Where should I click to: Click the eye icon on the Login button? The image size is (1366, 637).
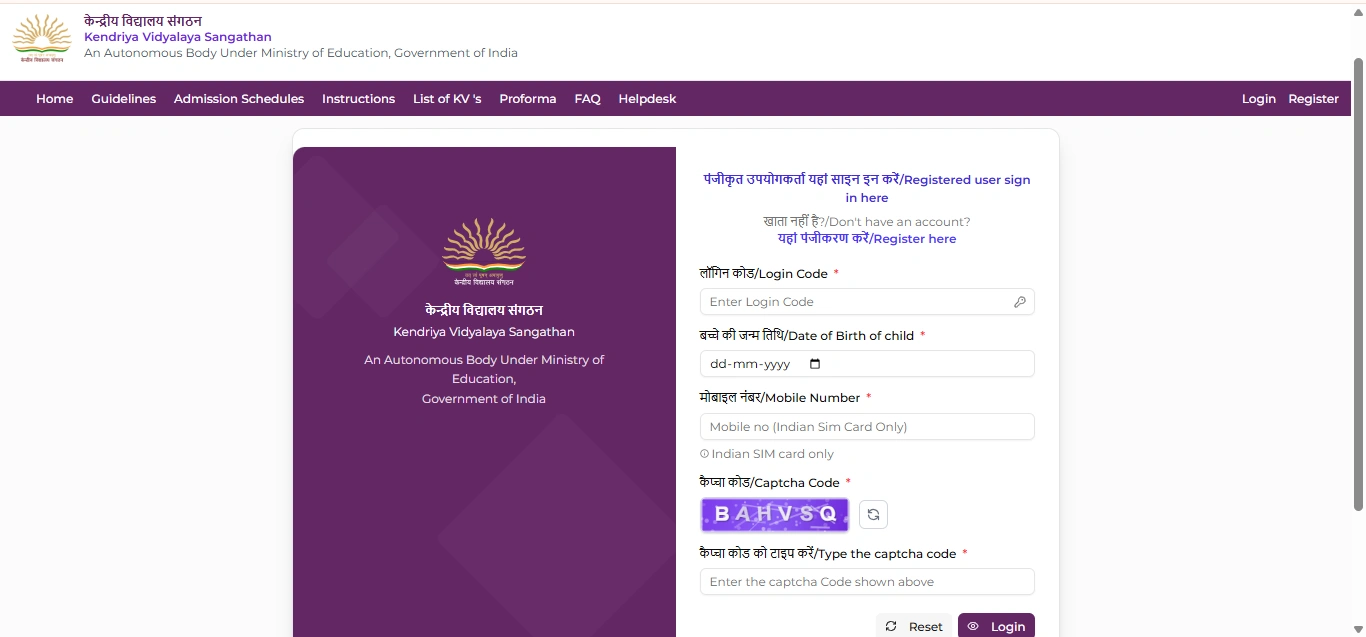pyautogui.click(x=972, y=626)
